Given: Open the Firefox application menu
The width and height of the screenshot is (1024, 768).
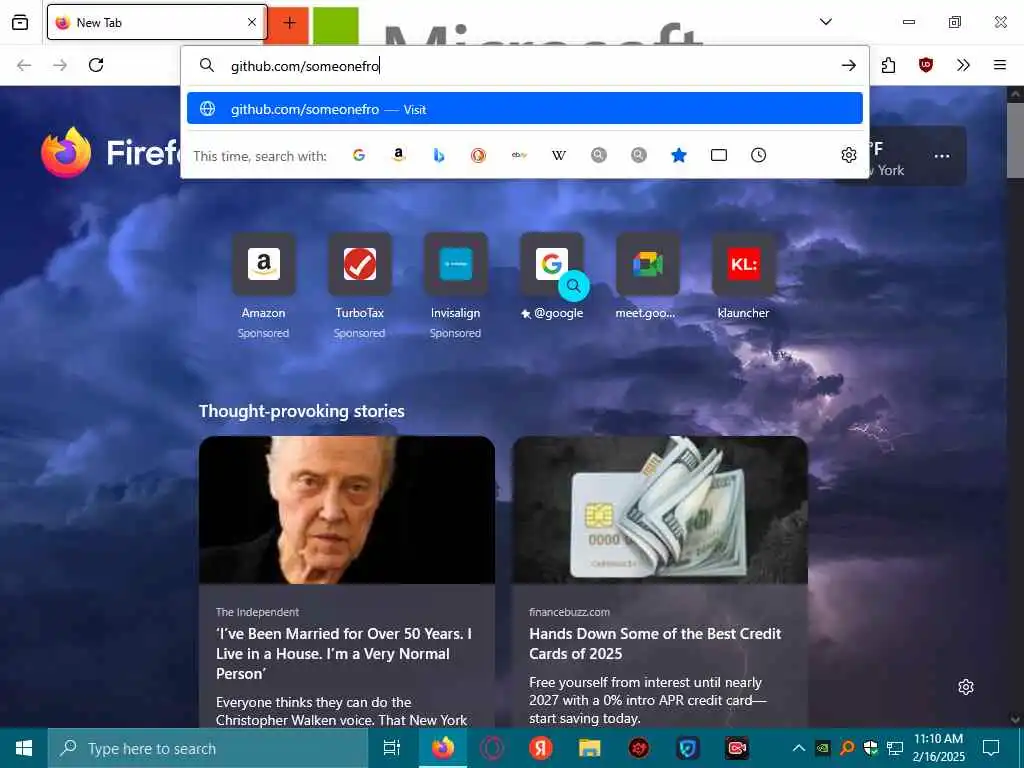Looking at the screenshot, I should pyautogui.click(x=999, y=65).
